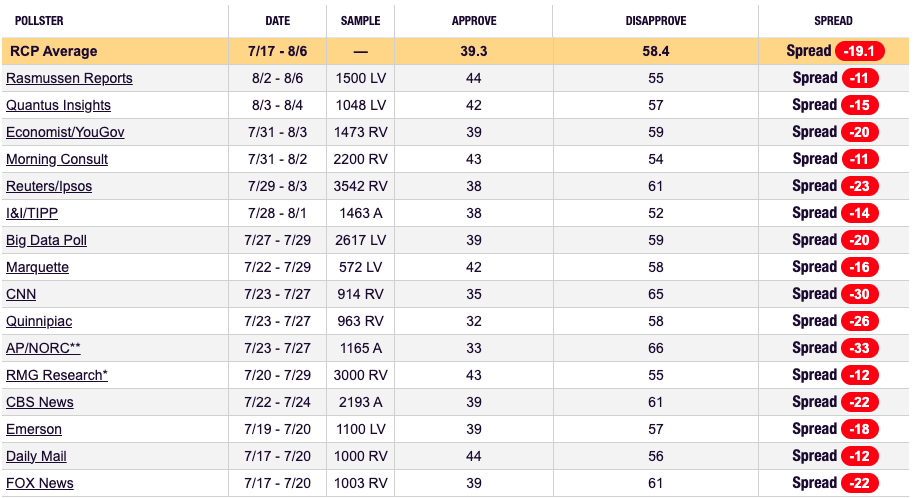Open the Morning Consult poll
914x498 pixels.
[57, 159]
